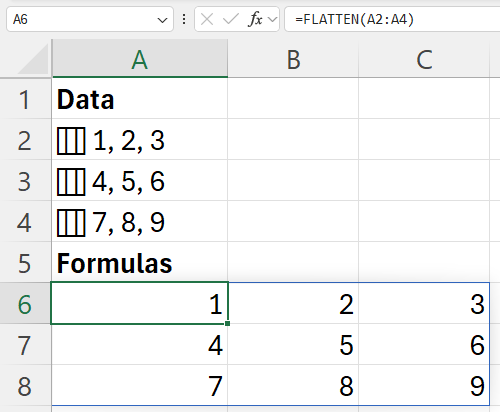This screenshot has height=412, width=500.
Task: Select the 'Formulas' heading cell
Action: 140,262
